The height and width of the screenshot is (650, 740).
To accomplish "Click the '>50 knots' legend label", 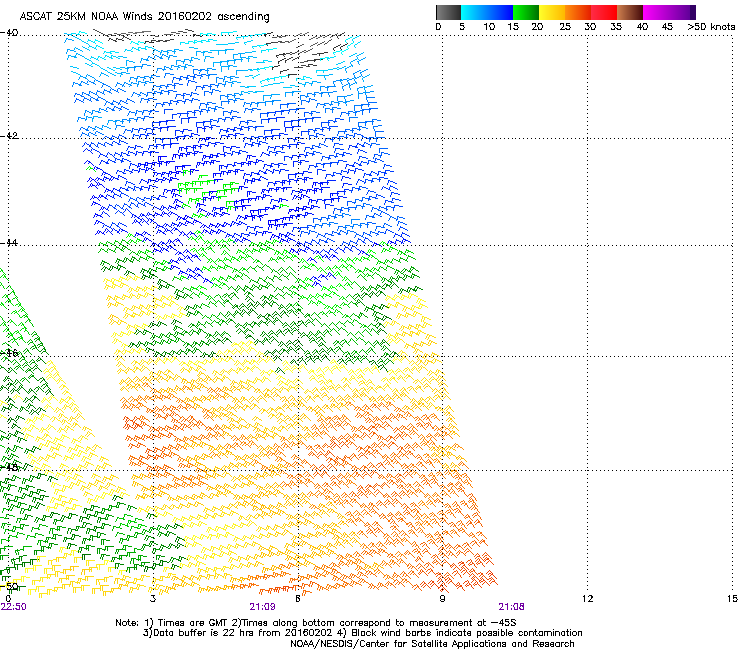I will 711,27.
